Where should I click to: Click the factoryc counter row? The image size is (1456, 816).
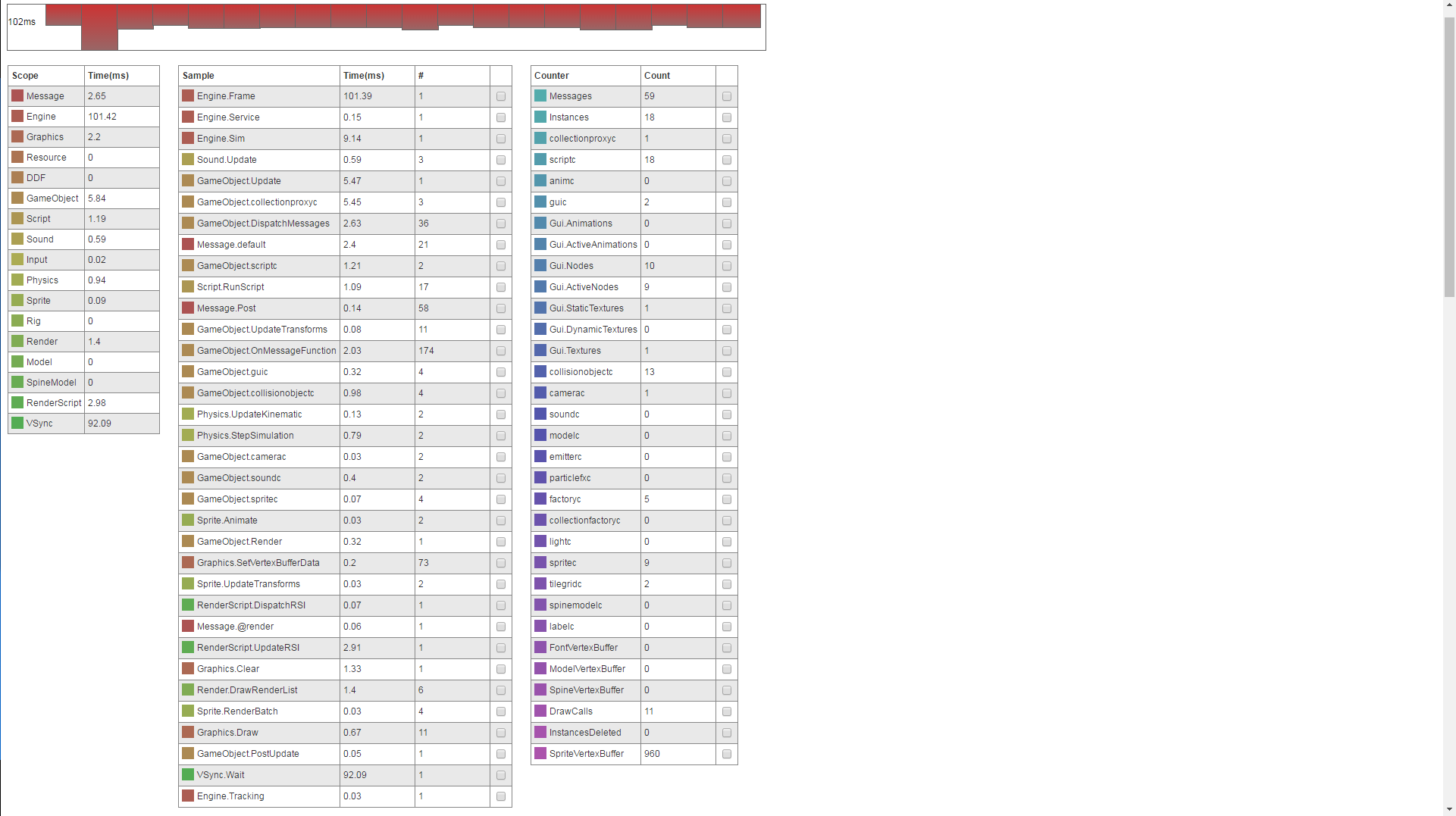pos(634,499)
